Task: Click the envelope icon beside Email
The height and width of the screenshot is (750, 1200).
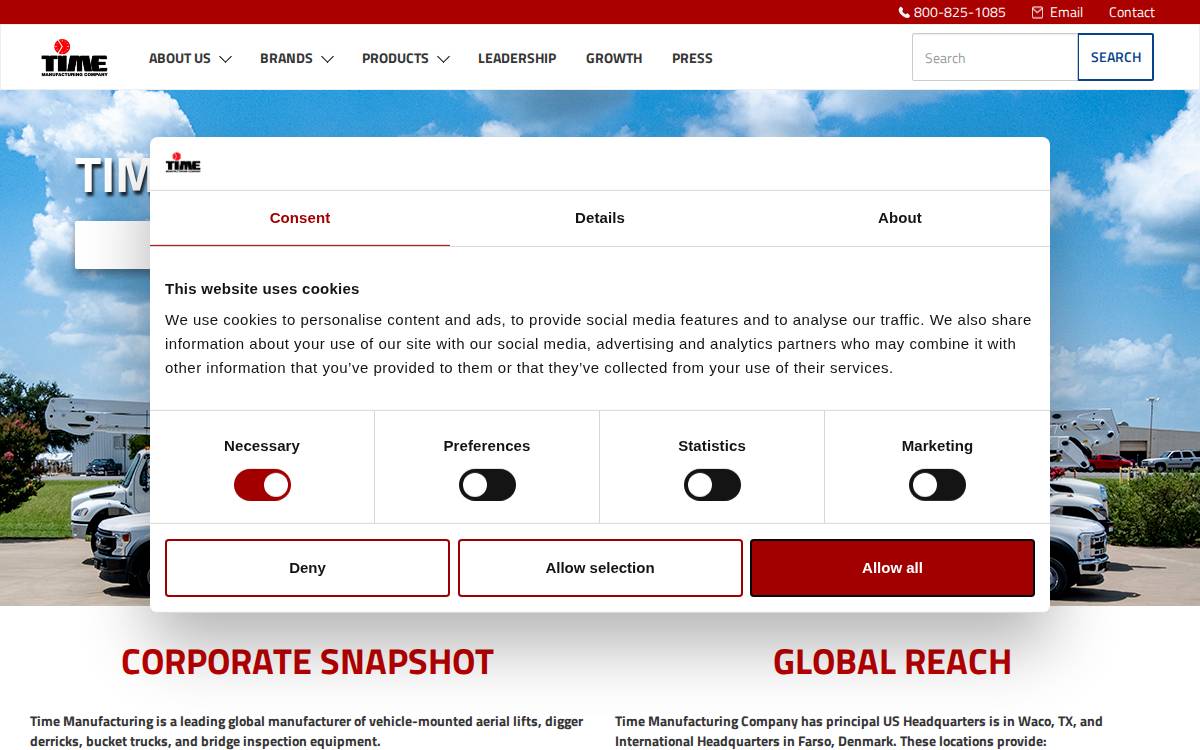Action: [1037, 12]
